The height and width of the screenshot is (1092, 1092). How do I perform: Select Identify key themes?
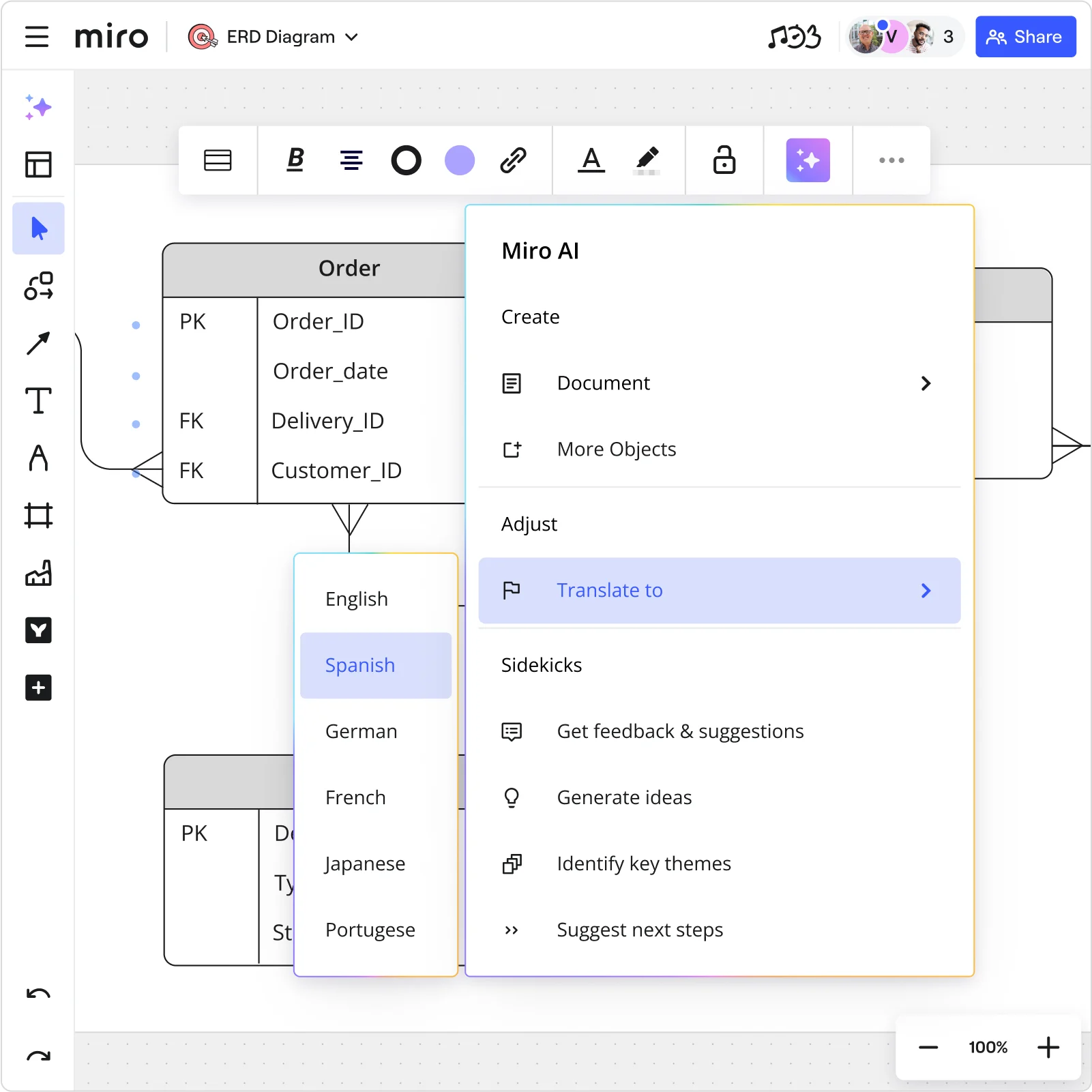(x=720, y=864)
